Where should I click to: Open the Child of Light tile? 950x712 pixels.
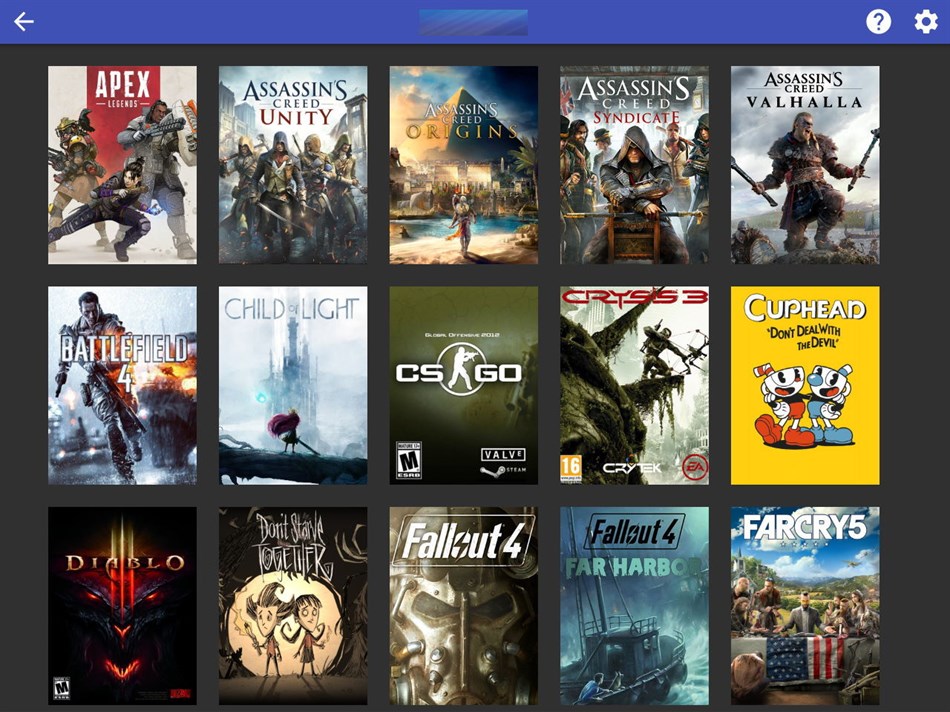[293, 385]
